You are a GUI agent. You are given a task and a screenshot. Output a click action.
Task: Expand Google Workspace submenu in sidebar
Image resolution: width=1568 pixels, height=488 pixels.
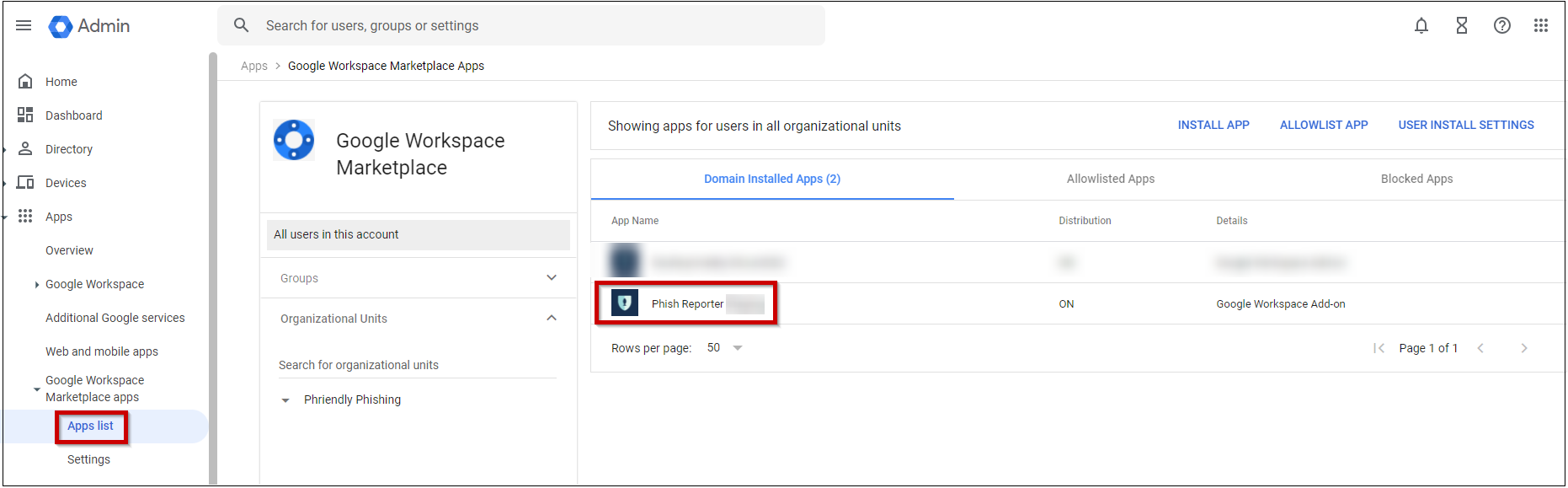[37, 285]
